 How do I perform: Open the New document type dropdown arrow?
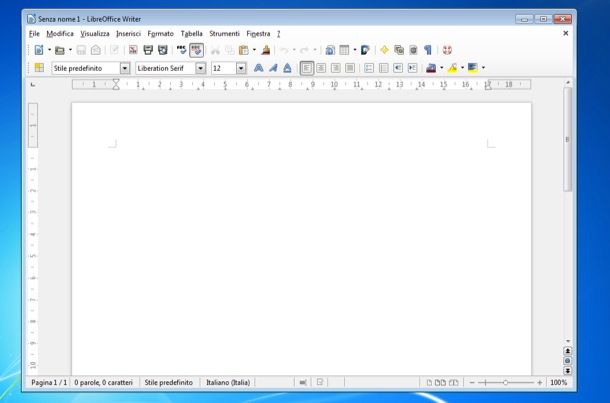[x=49, y=50]
